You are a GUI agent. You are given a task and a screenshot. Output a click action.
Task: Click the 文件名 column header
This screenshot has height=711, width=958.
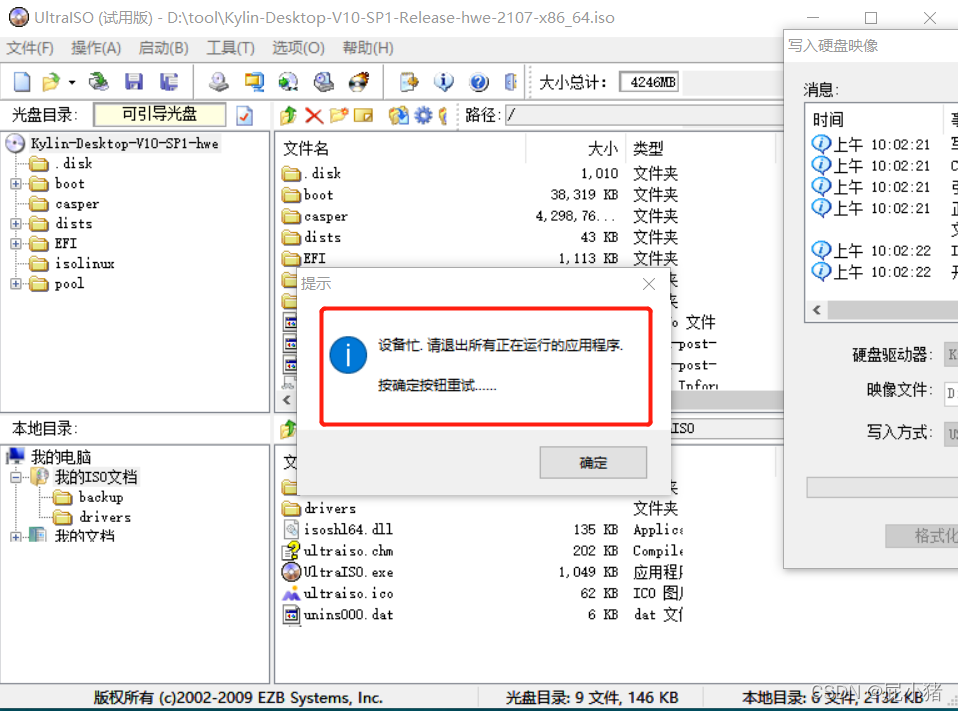tap(305, 148)
